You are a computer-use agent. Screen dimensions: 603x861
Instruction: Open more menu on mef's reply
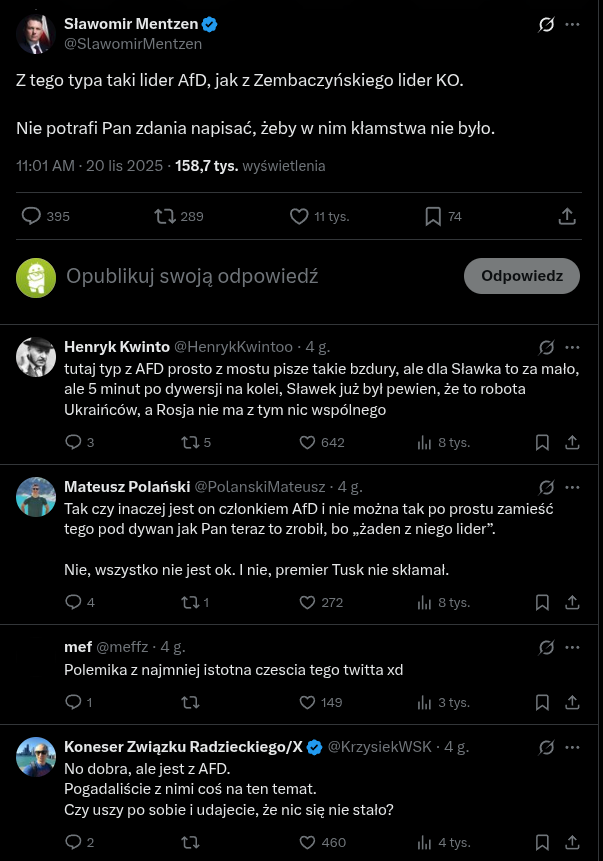click(572, 647)
